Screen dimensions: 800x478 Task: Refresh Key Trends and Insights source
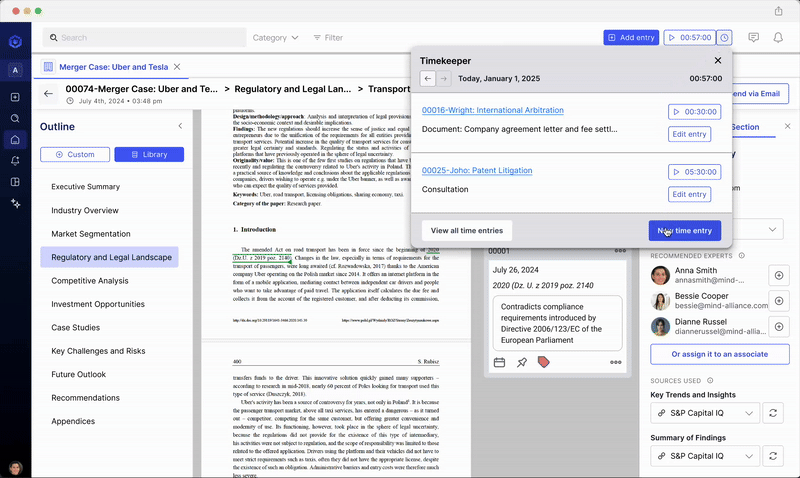coord(773,413)
